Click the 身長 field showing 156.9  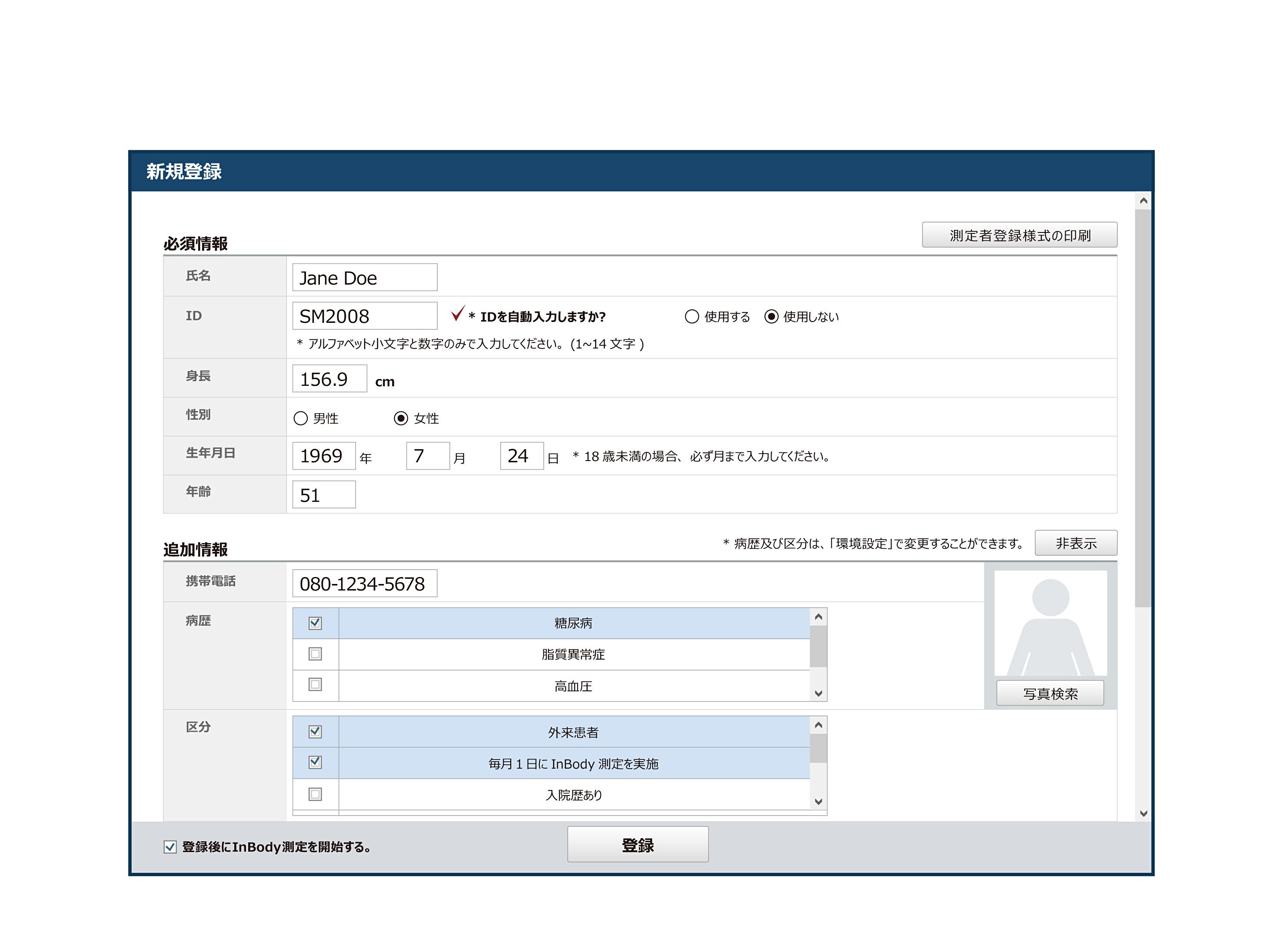(x=329, y=378)
